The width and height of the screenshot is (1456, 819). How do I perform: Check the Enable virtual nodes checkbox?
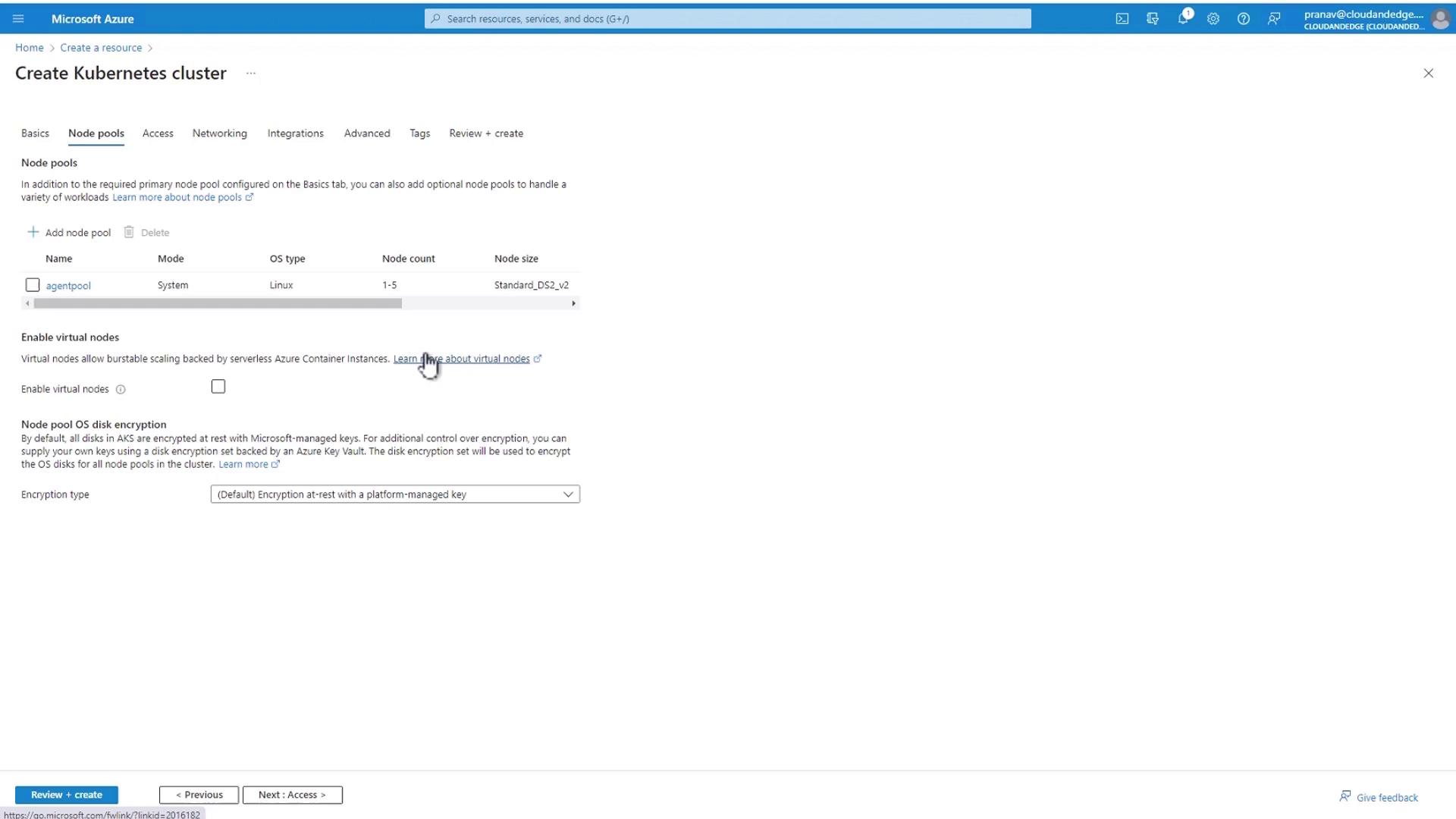point(218,387)
